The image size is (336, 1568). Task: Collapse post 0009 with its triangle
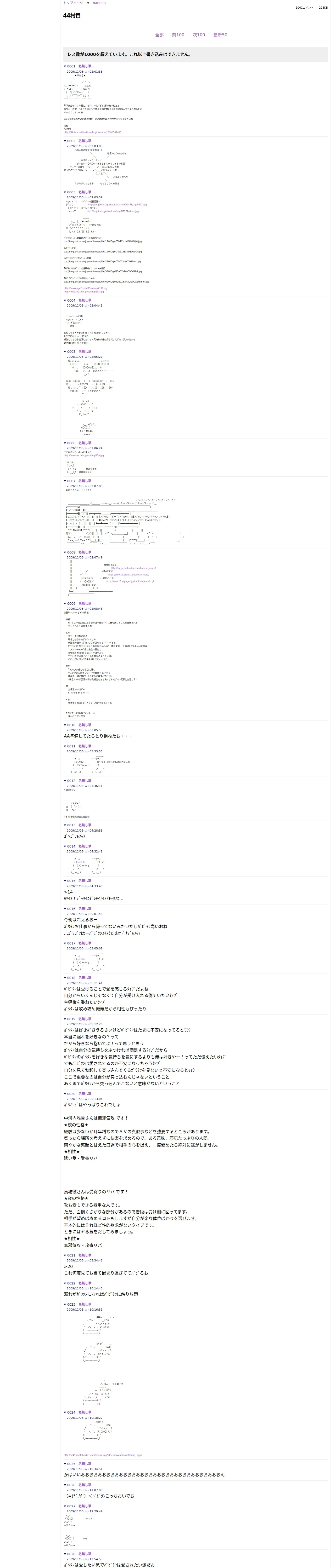pos(65,604)
